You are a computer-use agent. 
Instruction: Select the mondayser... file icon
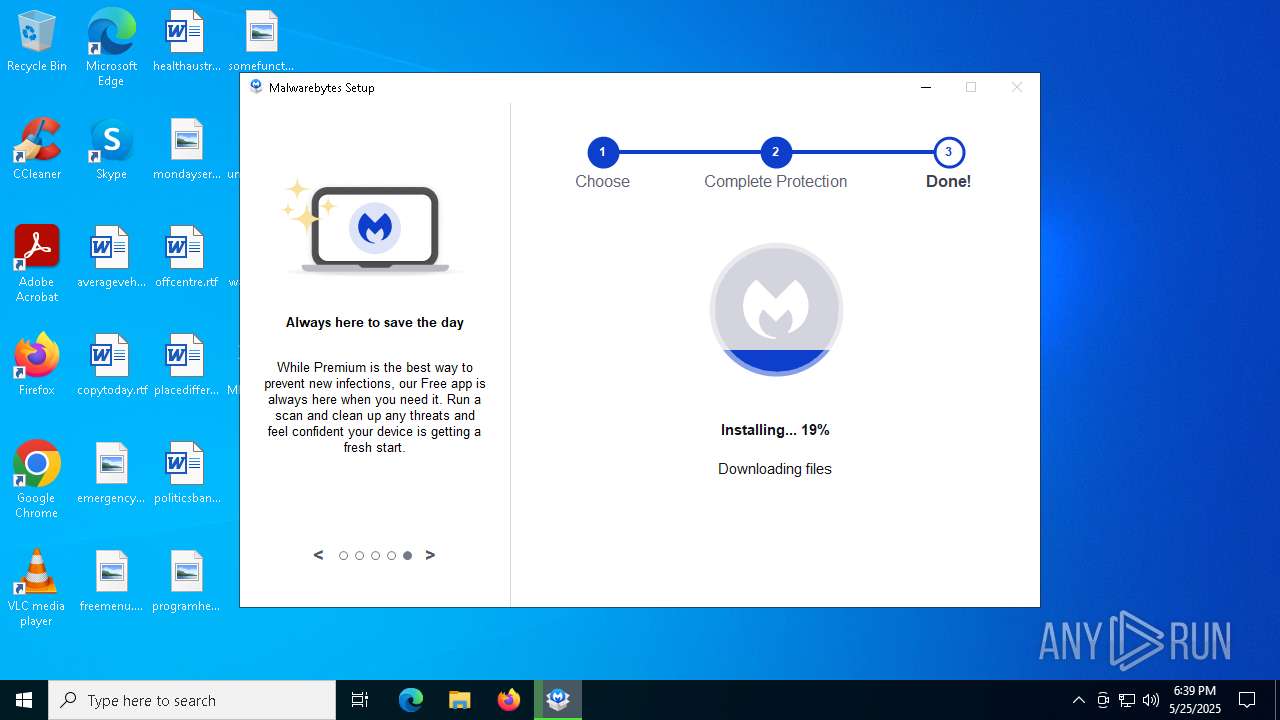tap(186, 150)
